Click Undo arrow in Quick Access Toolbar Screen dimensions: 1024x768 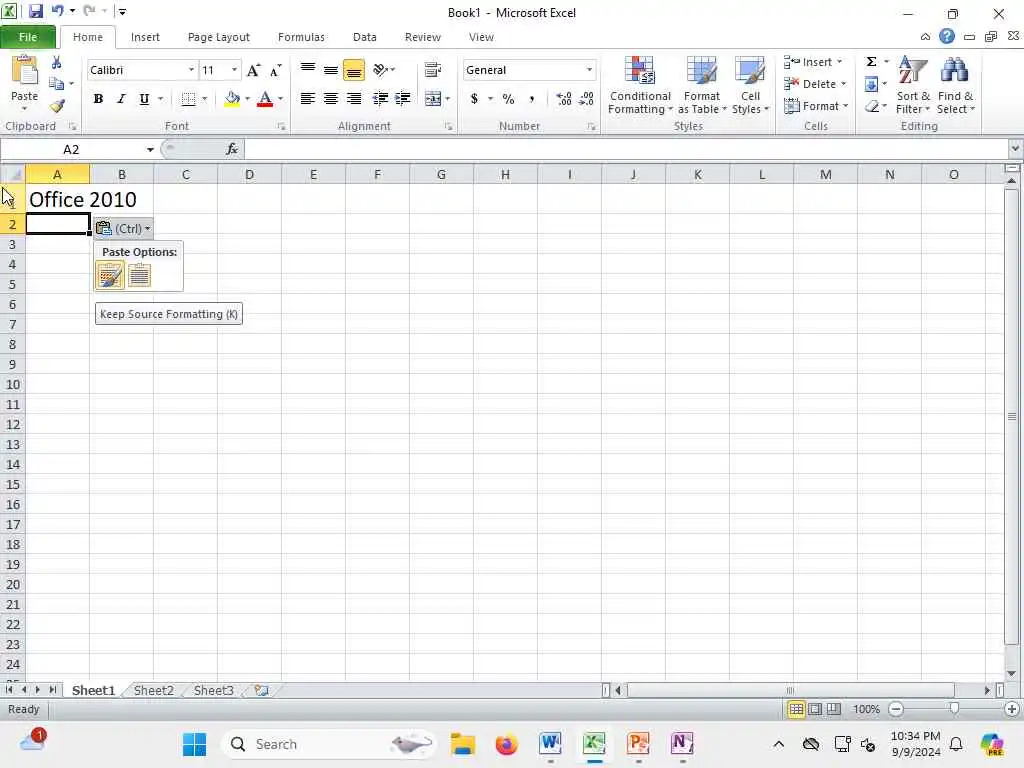tap(57, 11)
